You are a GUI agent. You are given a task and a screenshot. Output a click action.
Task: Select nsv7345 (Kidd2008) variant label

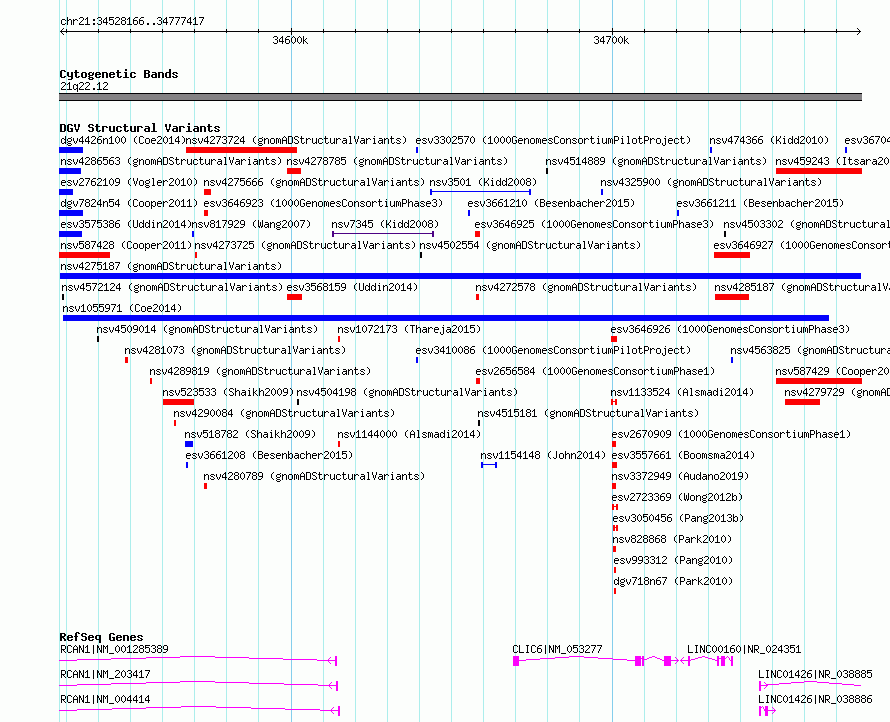click(385, 224)
